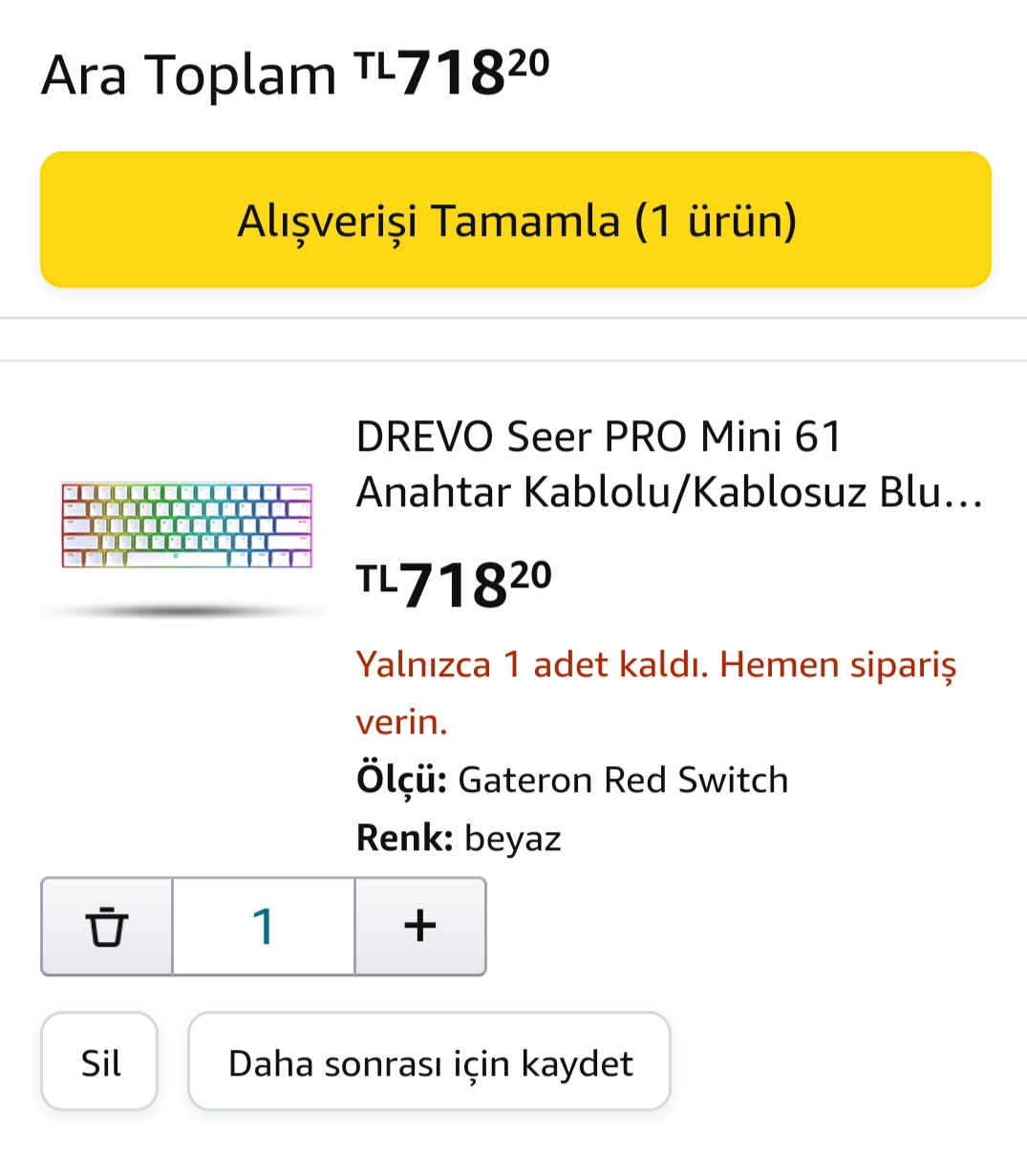Click the Yalnızca 1 adet kaldı warning

point(531,664)
